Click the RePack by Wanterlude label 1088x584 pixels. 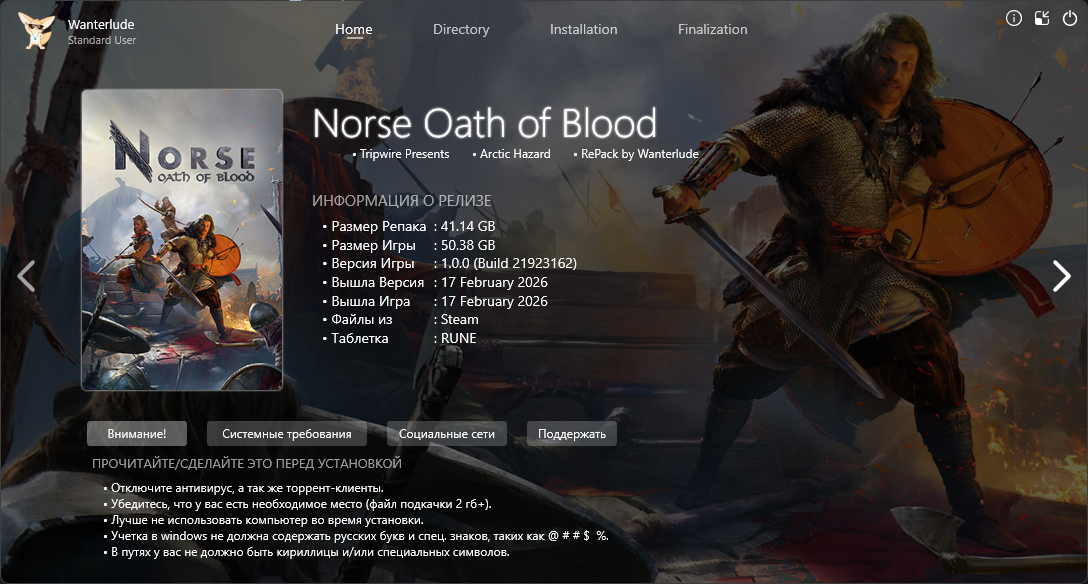coord(640,154)
